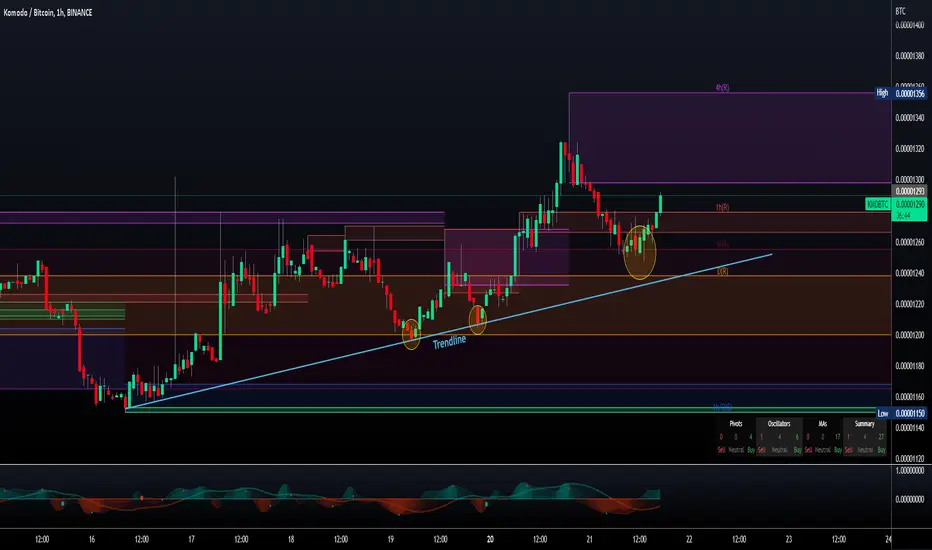Select the Low 0.00001150 price label

pos(901,413)
